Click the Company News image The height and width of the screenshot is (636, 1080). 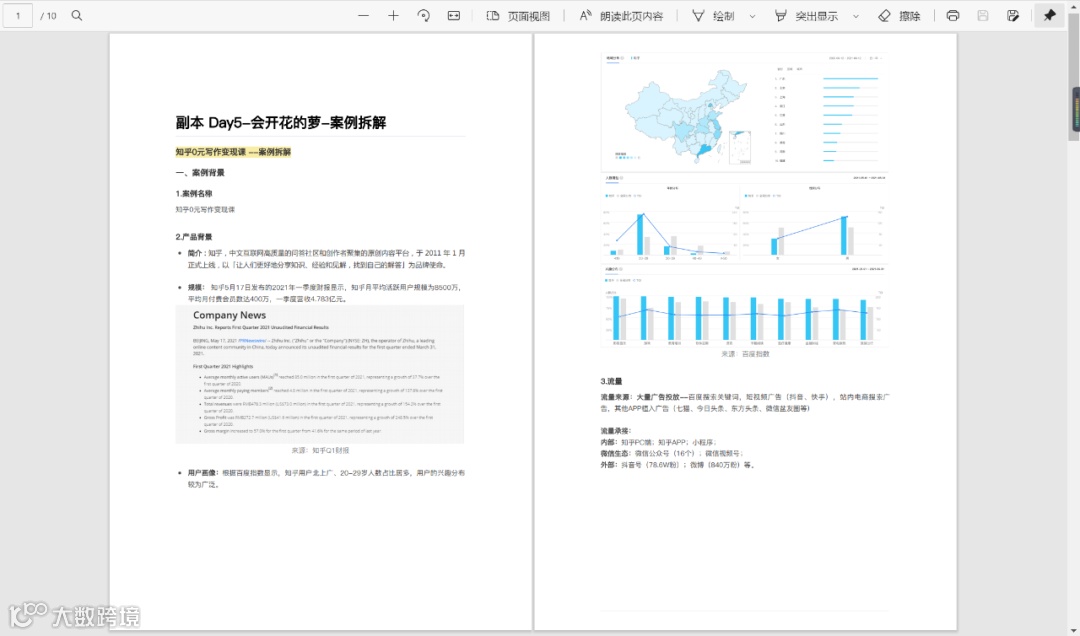(x=320, y=374)
